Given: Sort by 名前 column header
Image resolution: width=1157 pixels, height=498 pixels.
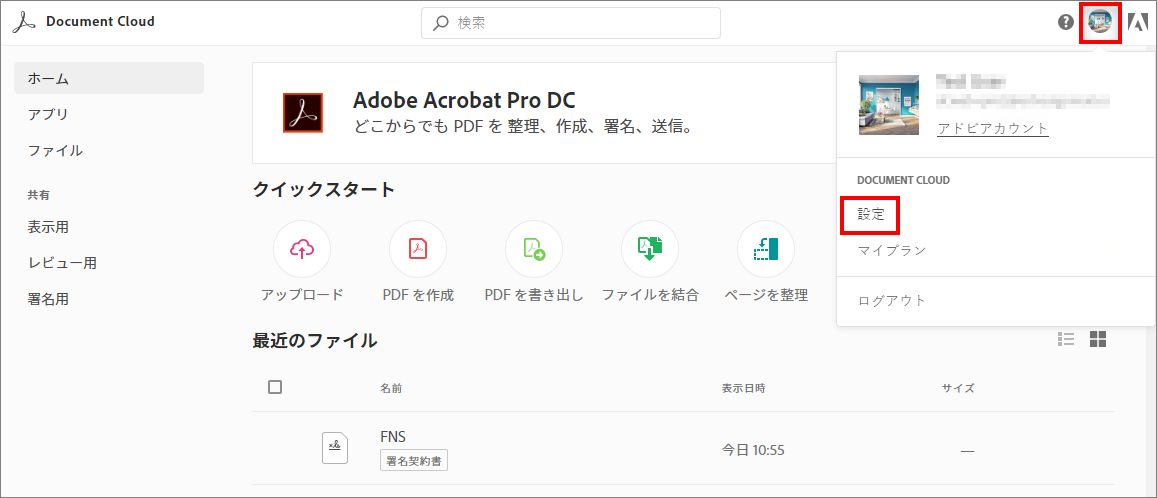Looking at the screenshot, I should point(391,388).
